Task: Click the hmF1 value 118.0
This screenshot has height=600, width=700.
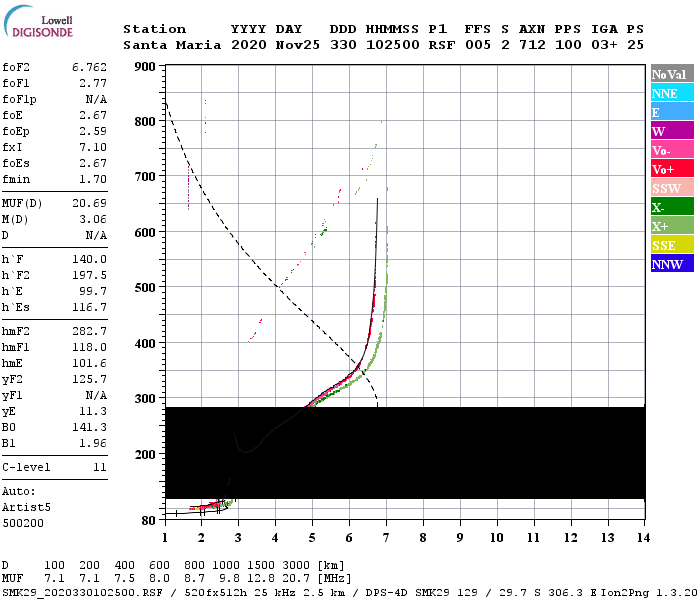Action: click(89, 347)
